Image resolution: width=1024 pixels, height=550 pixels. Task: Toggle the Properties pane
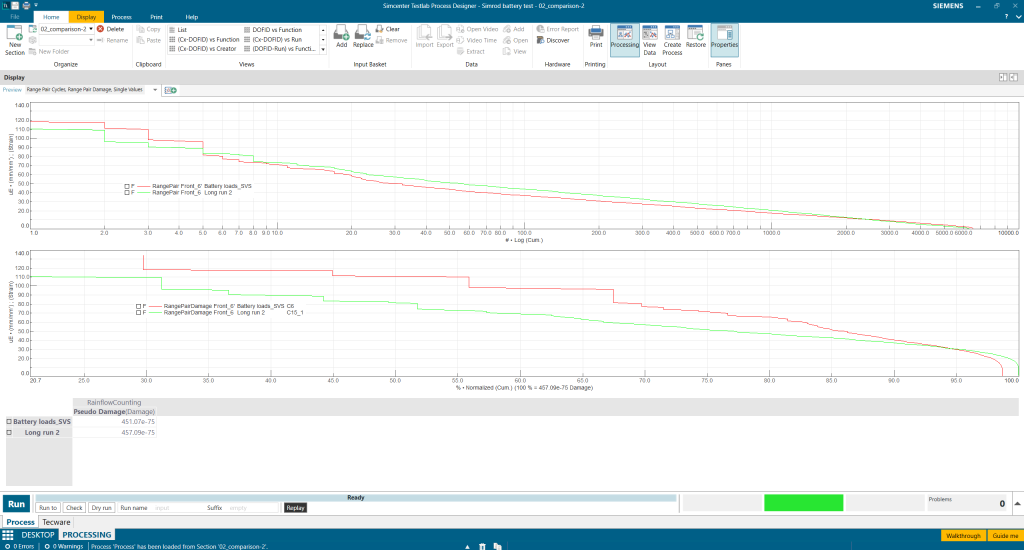pyautogui.click(x=724, y=38)
